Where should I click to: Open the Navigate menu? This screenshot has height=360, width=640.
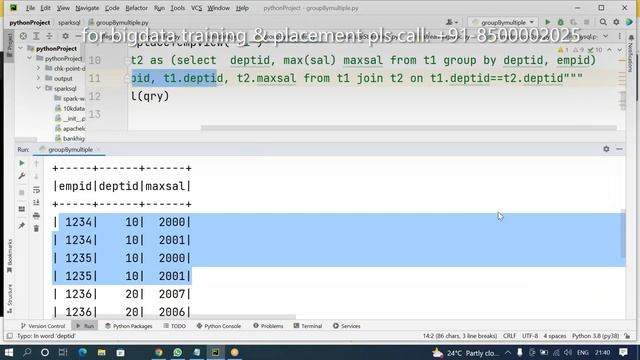tap(87, 8)
